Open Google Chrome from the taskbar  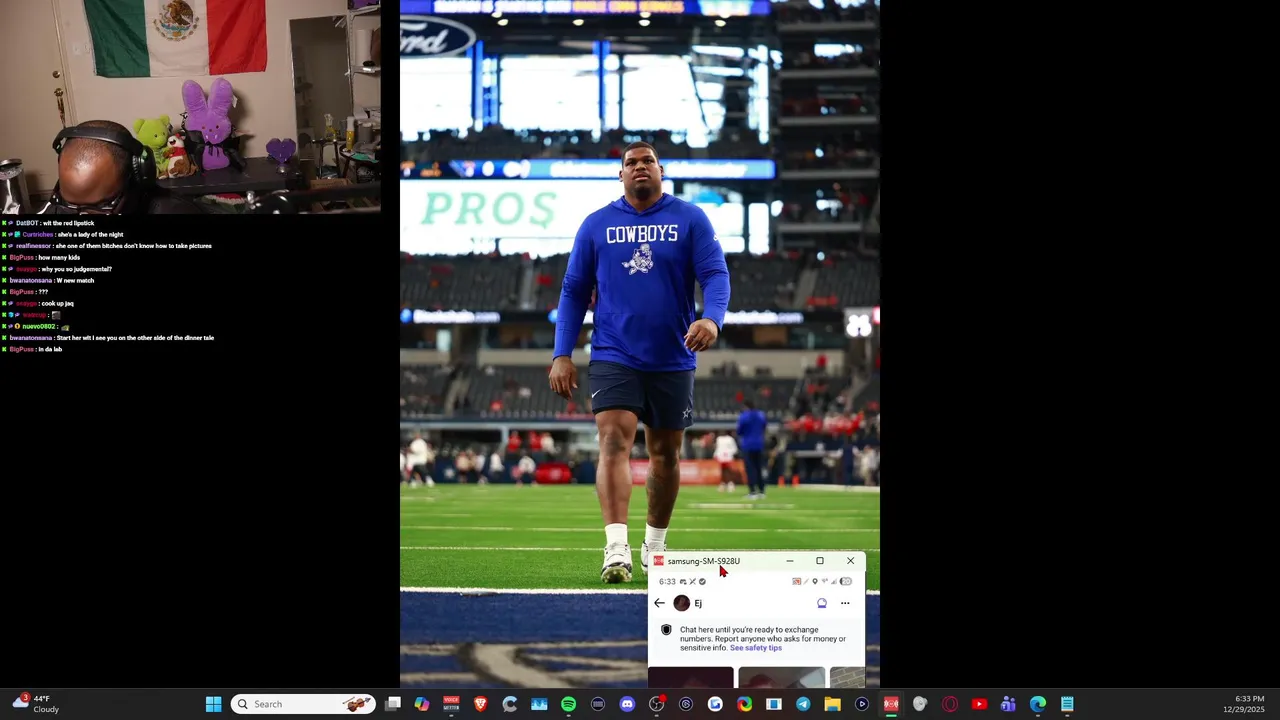[744, 704]
